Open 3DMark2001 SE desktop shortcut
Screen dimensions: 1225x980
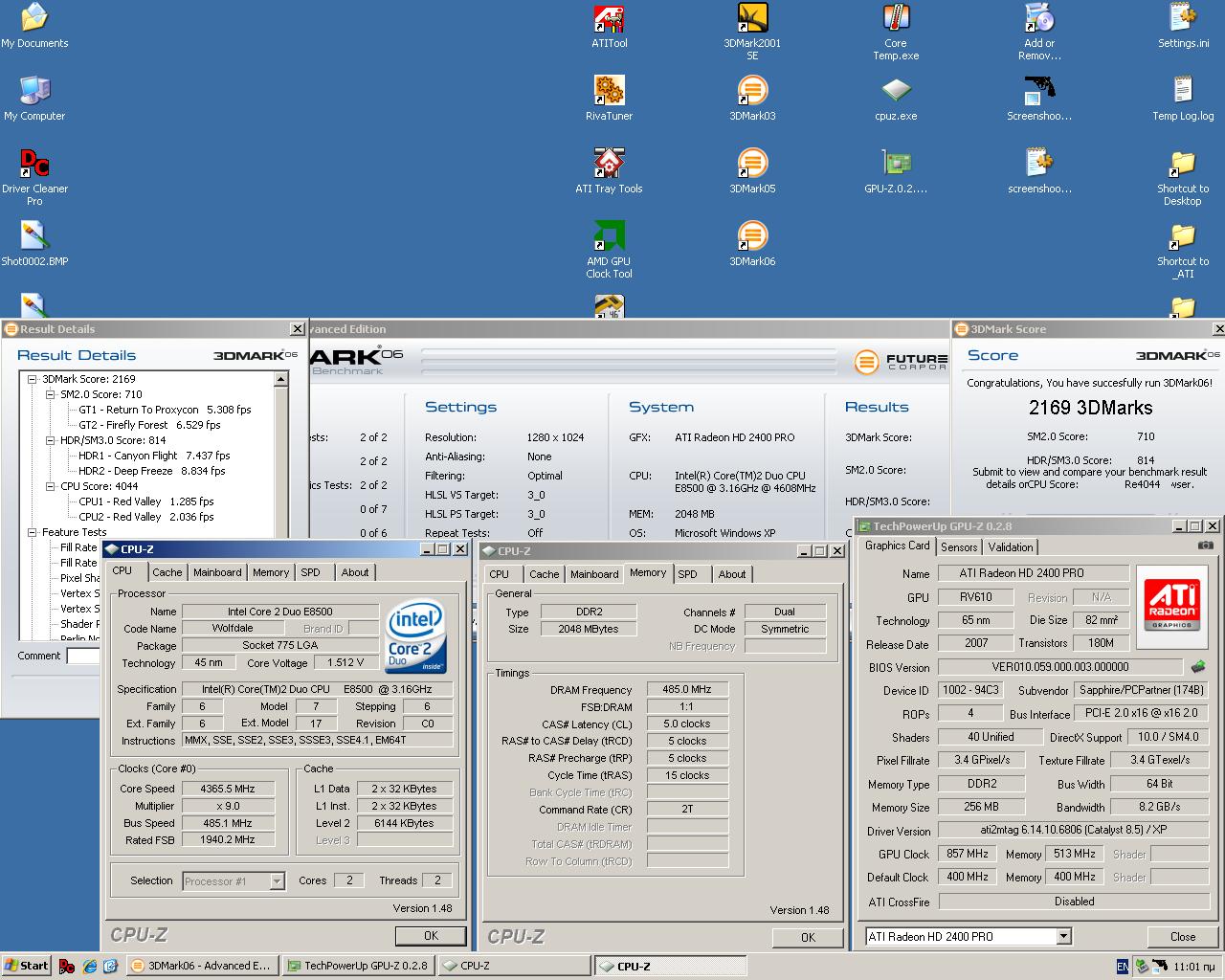(752, 32)
